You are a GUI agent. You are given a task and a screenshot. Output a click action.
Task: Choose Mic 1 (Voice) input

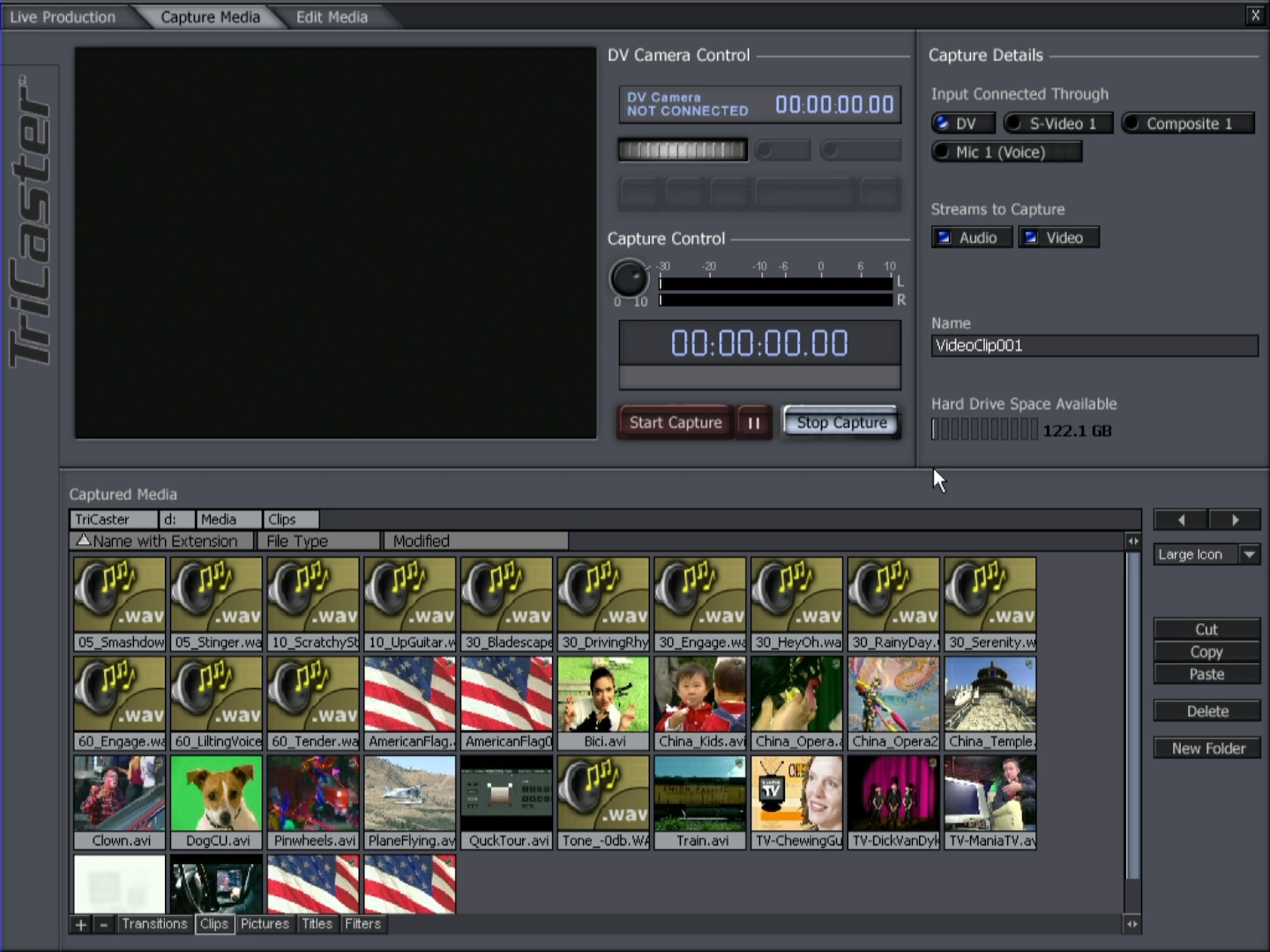click(x=1006, y=152)
